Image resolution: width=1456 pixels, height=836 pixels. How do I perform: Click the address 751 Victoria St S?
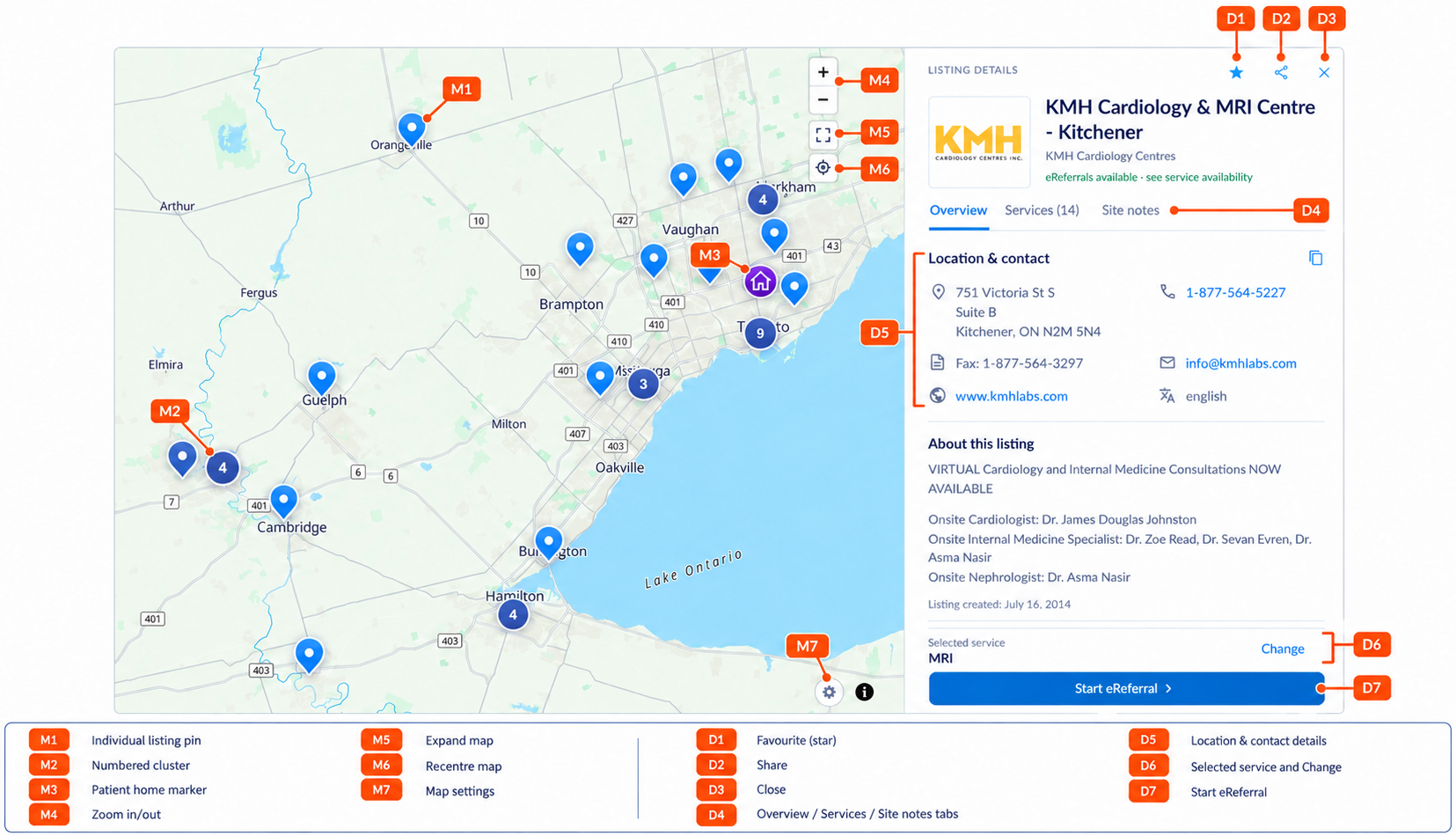(x=1005, y=292)
